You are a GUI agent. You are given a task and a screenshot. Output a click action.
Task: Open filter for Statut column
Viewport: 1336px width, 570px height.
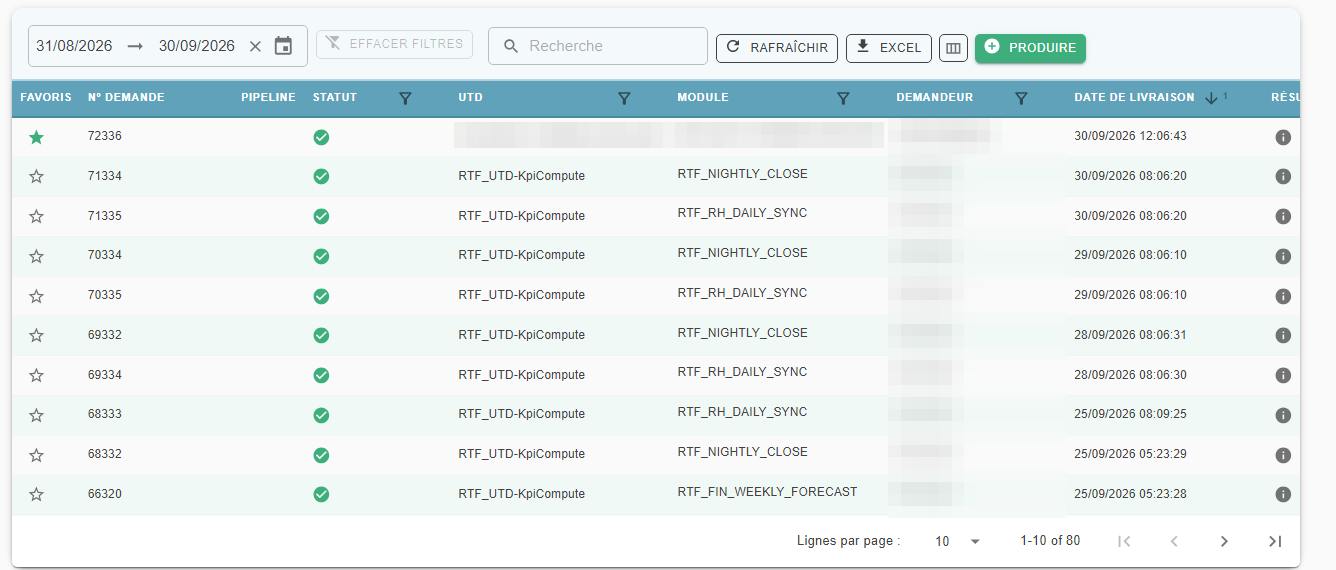tap(405, 98)
